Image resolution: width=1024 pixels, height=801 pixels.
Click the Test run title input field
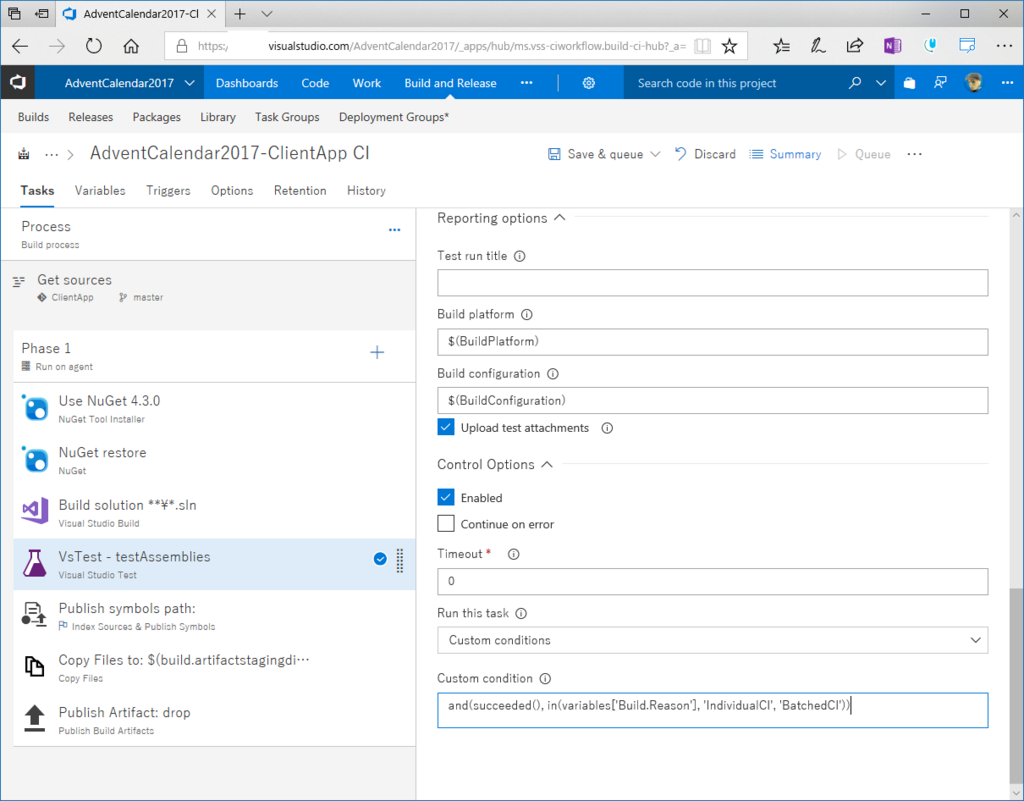[x=712, y=283]
